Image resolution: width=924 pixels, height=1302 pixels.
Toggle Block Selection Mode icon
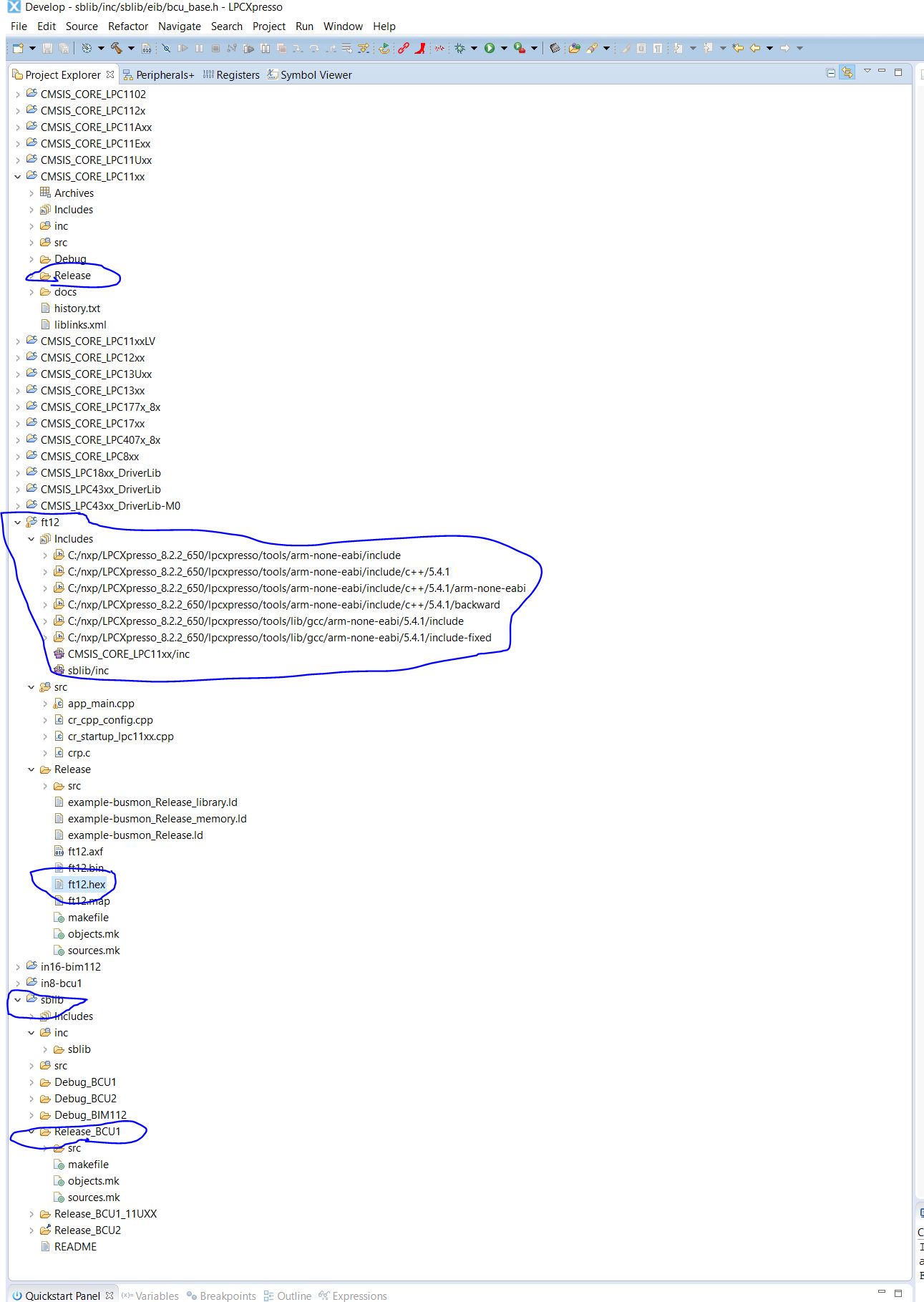(x=641, y=48)
